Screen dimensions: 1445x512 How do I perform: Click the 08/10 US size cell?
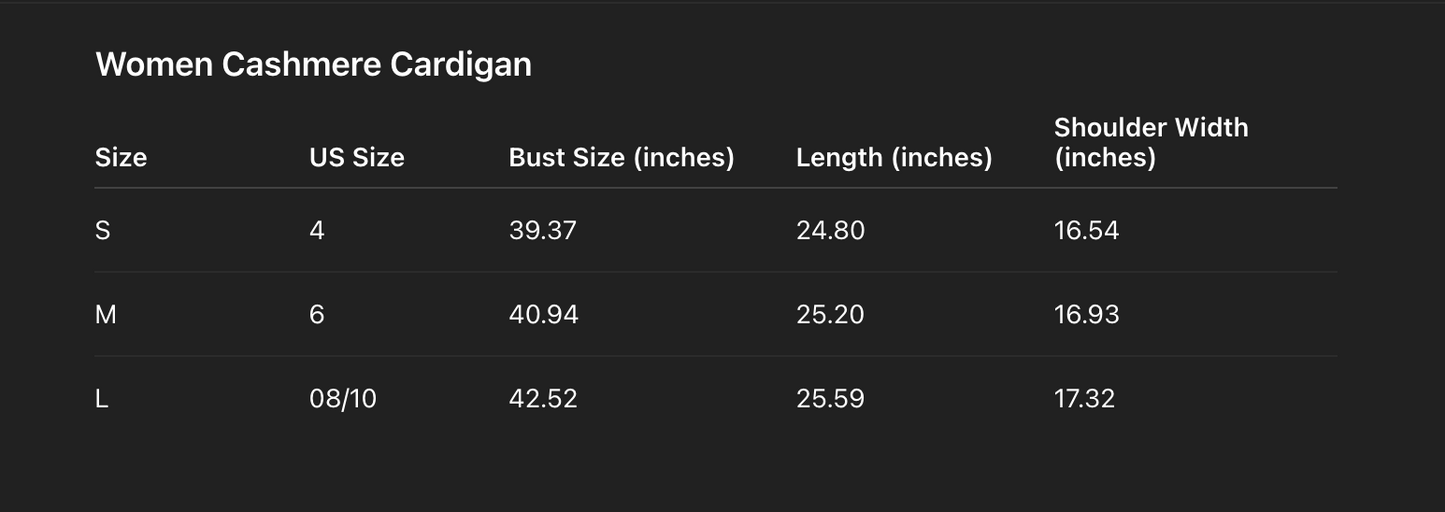343,399
